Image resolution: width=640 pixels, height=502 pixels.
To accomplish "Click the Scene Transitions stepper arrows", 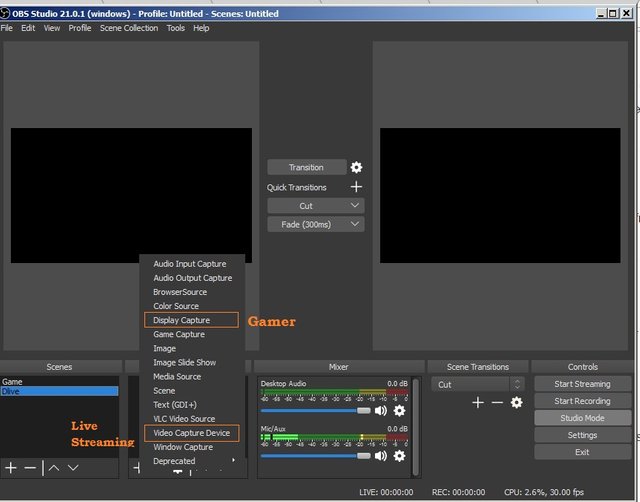I will coord(517,384).
